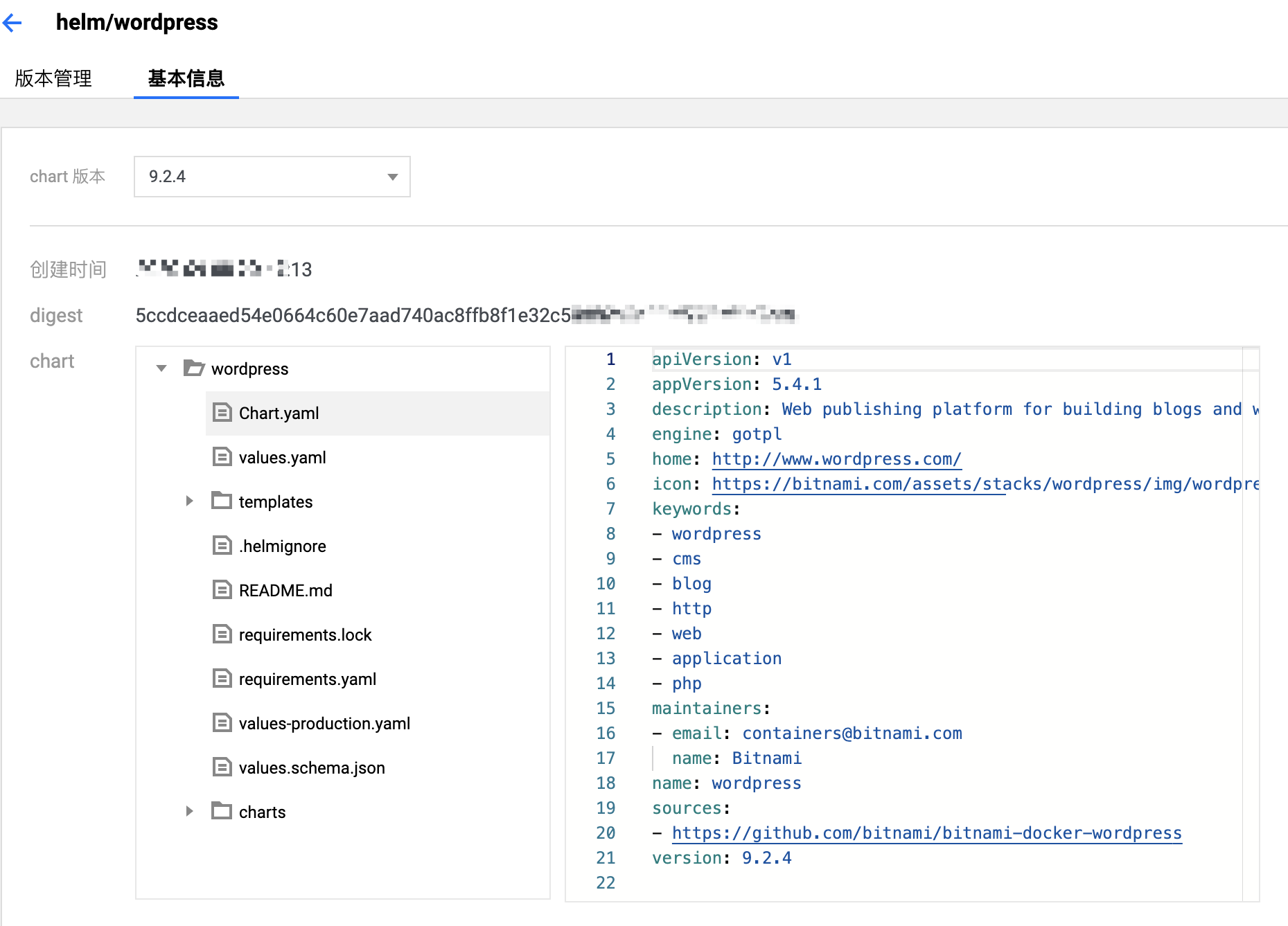Image resolution: width=1288 pixels, height=926 pixels.
Task: Go back using the blue arrow
Action: pos(12,23)
